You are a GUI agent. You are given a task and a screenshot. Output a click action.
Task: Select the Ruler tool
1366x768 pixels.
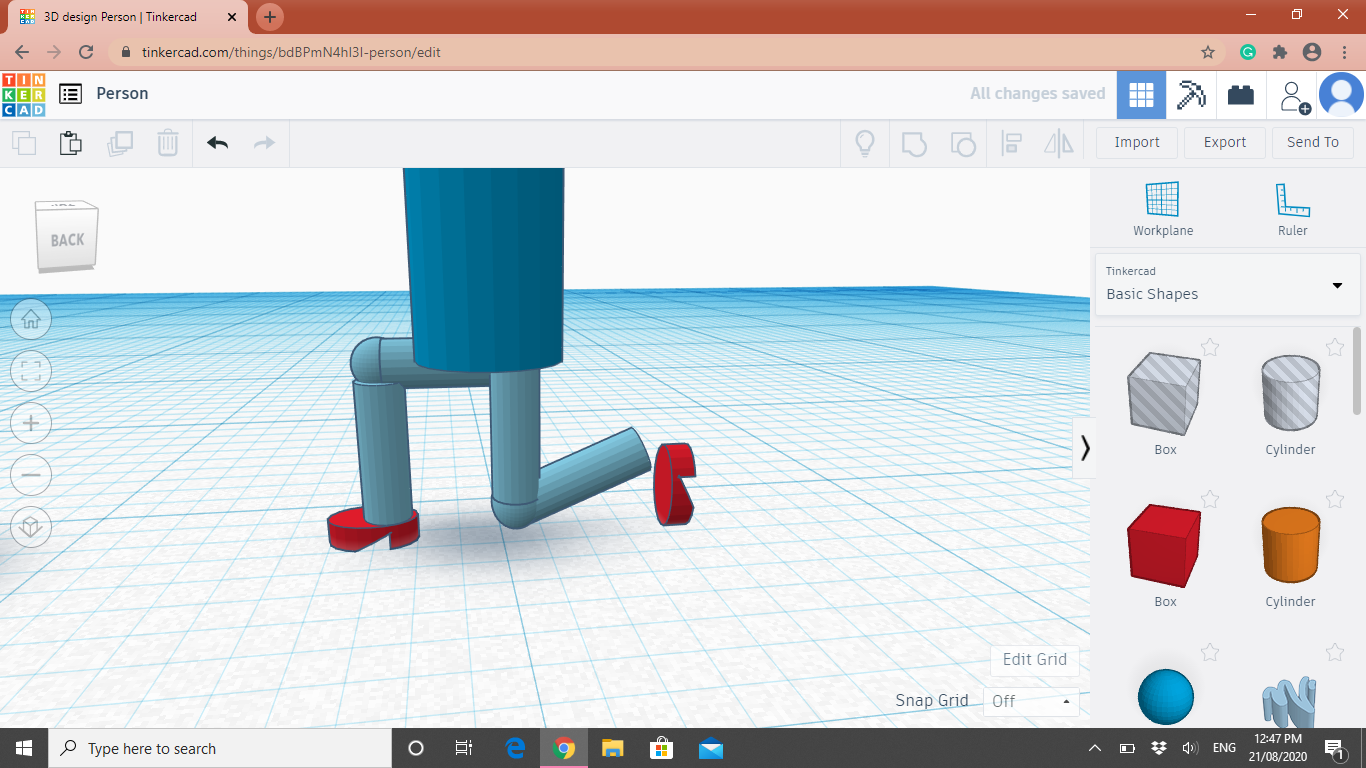(1292, 209)
